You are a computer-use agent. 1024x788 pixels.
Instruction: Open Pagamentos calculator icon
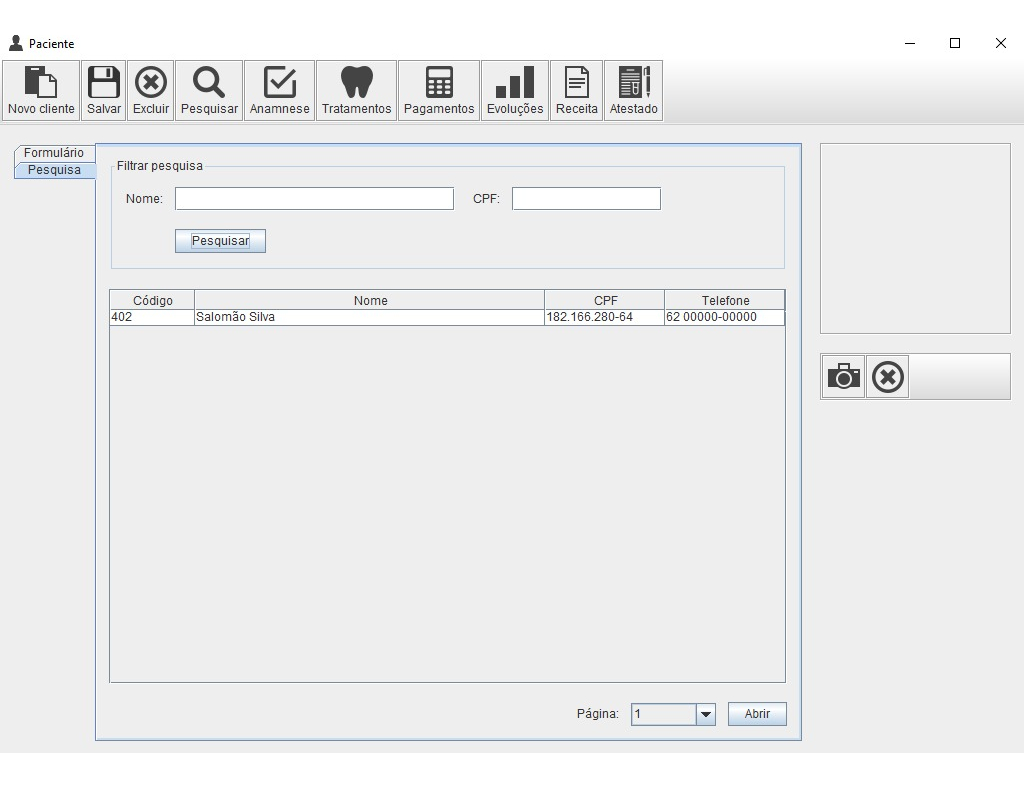tap(439, 91)
